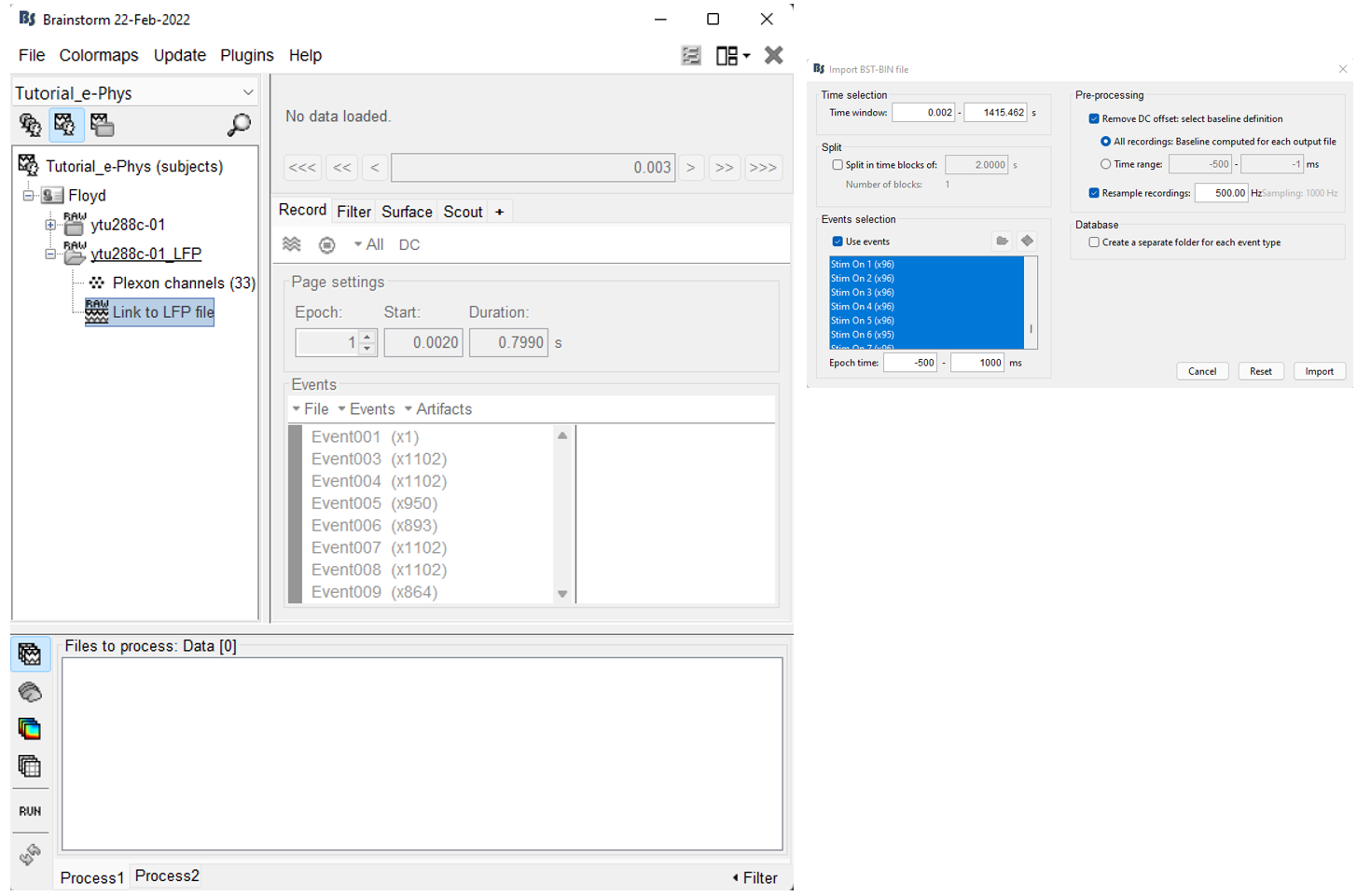Expand the ytu288c-01 folder node
The width and height of the screenshot is (1357, 896).
pos(50,225)
